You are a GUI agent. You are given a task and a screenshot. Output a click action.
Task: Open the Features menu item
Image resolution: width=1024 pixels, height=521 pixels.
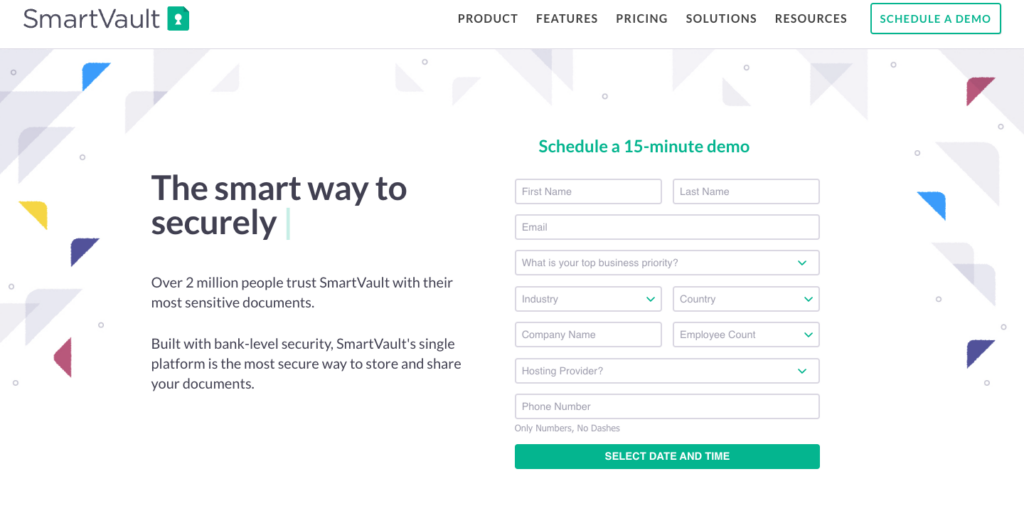tap(566, 19)
